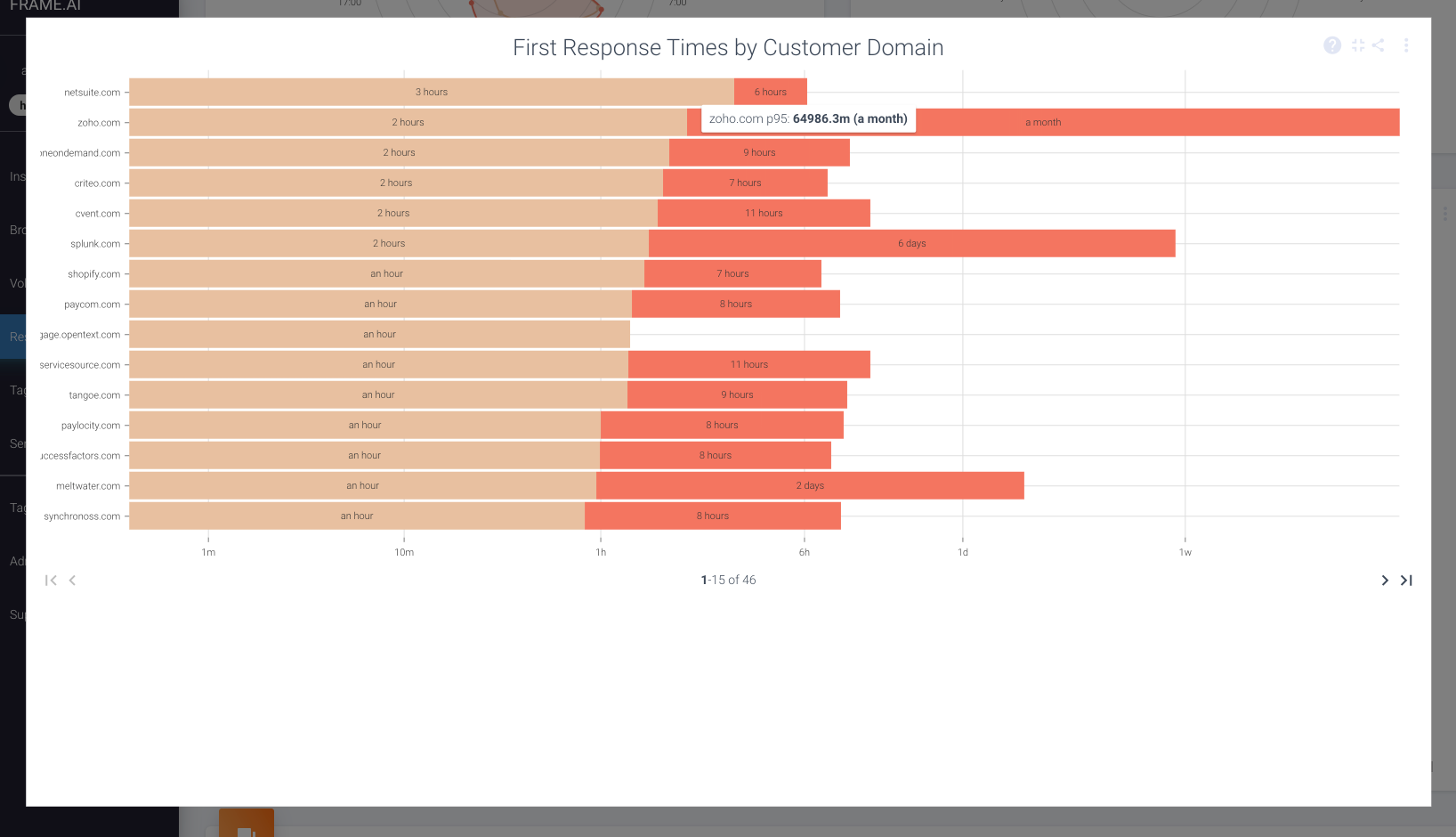
Task: Click the 6h axis tick label
Action: (x=805, y=552)
